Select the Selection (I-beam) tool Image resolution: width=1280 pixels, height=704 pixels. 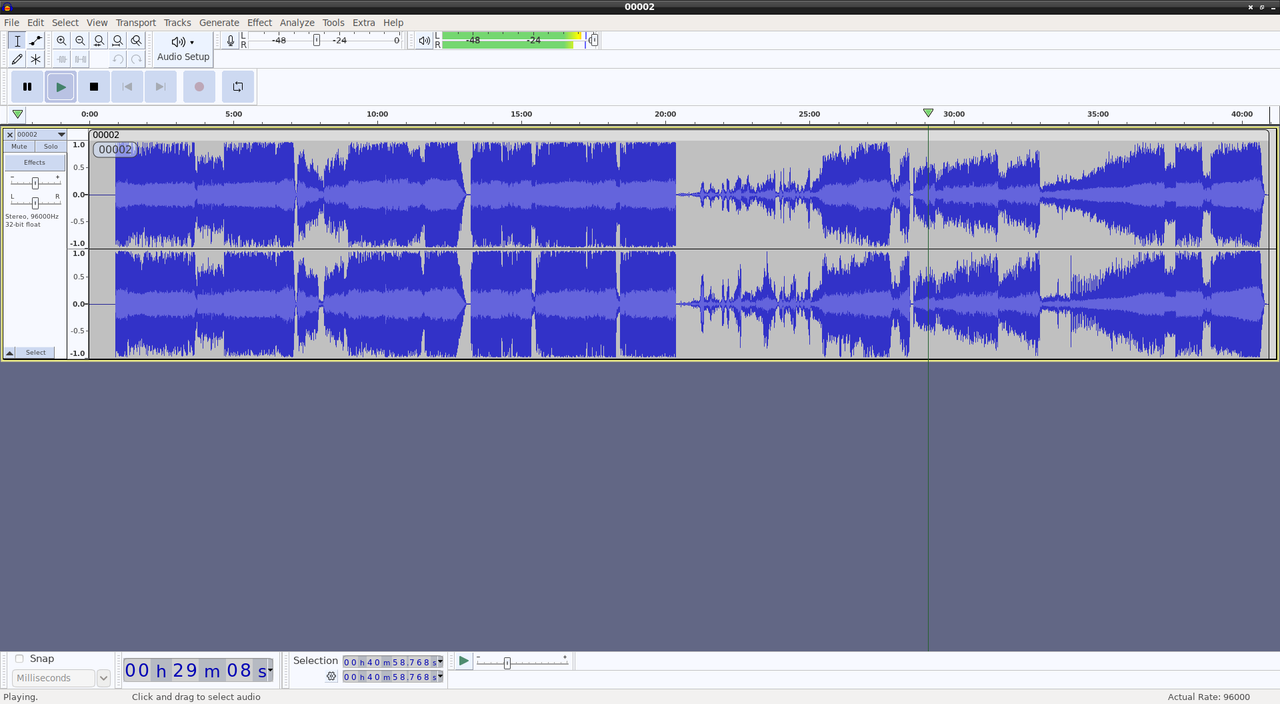(17, 41)
